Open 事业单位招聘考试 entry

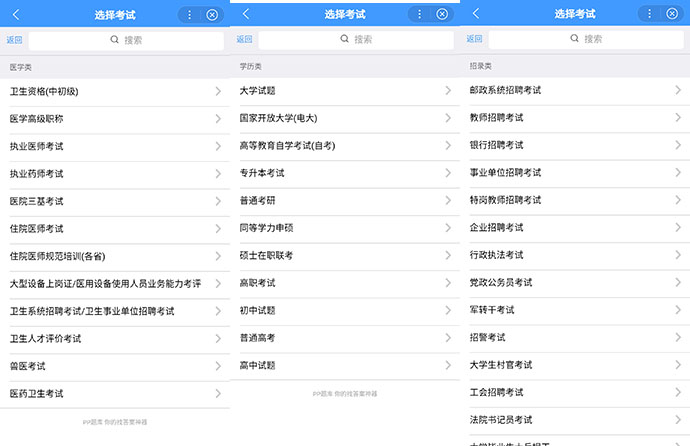coord(575,172)
